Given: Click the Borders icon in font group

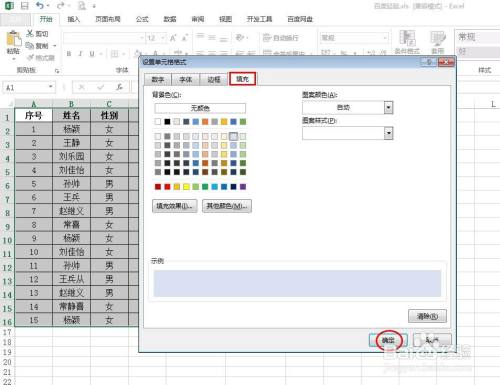Looking at the screenshot, I should (114, 54).
